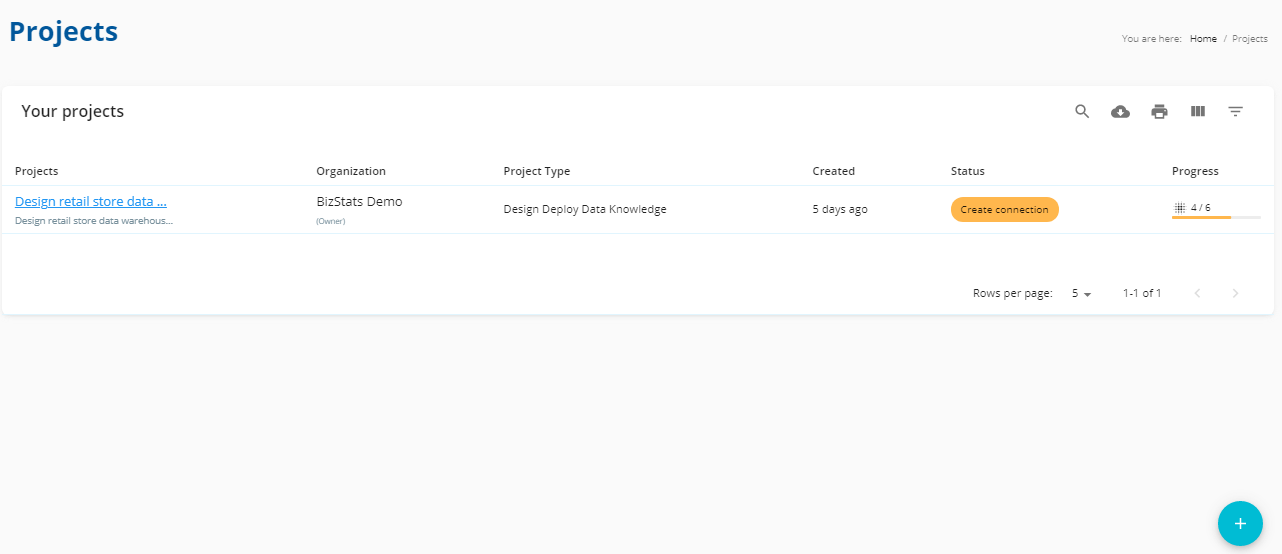Sort by the Created column header
1282x554 pixels.
(834, 171)
